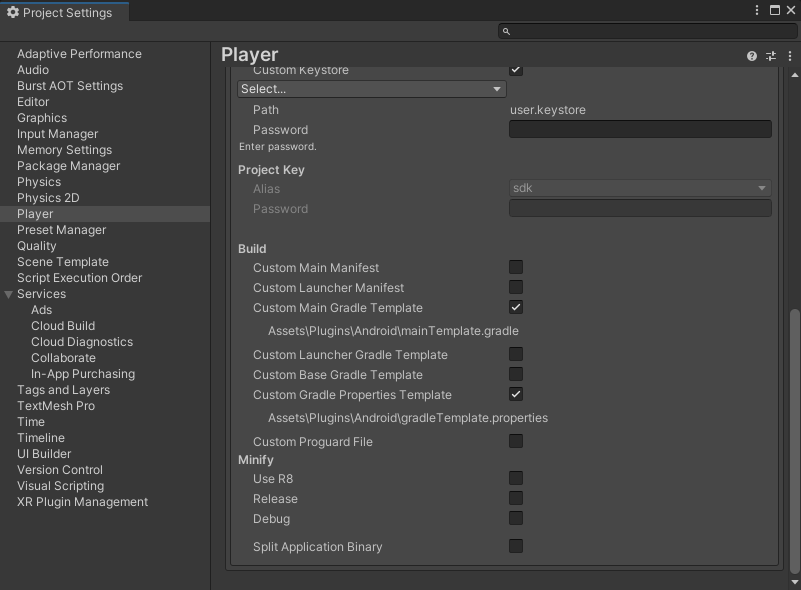The width and height of the screenshot is (801, 590).
Task: Open the Player settings kebab menu
Action: point(788,56)
